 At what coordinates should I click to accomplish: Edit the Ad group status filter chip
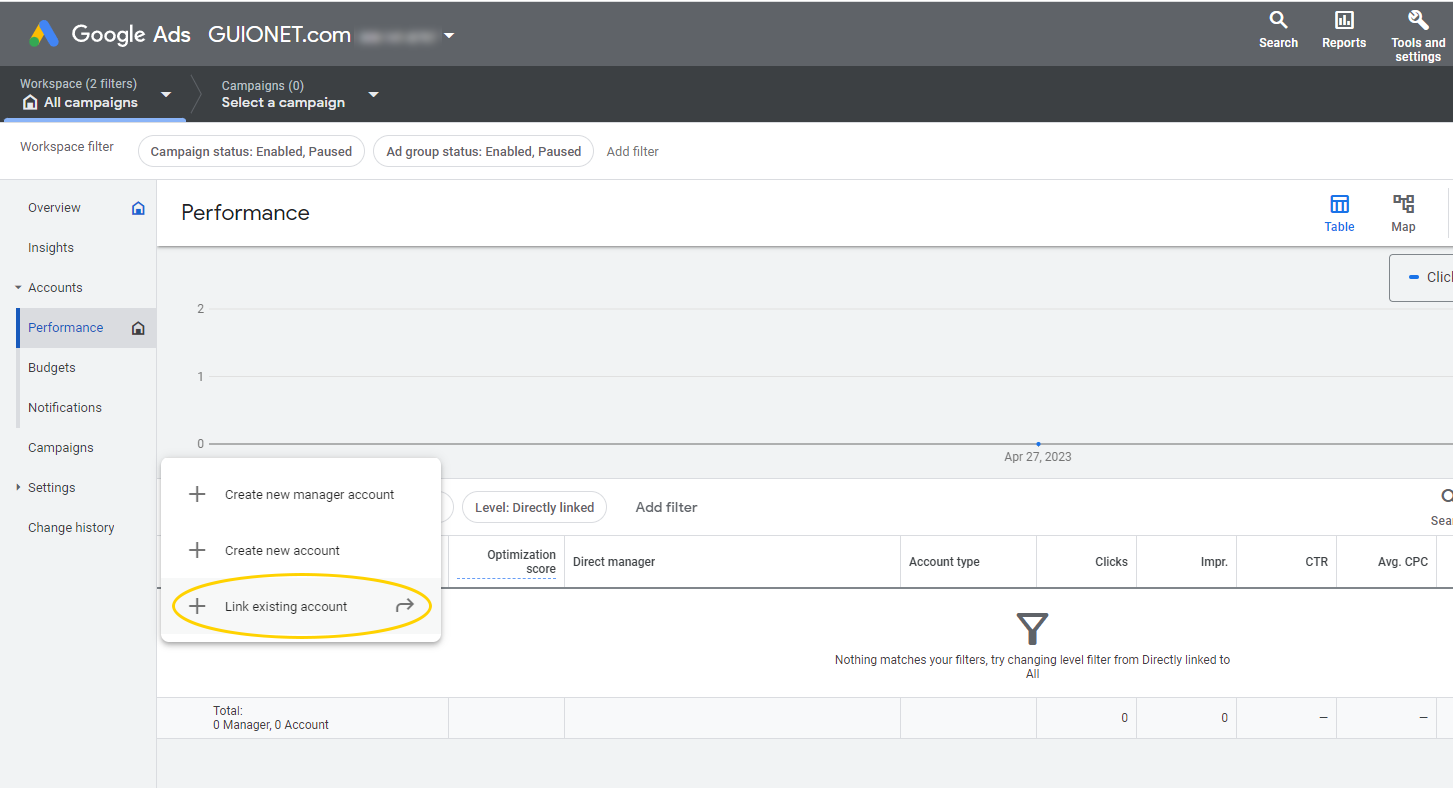(483, 152)
